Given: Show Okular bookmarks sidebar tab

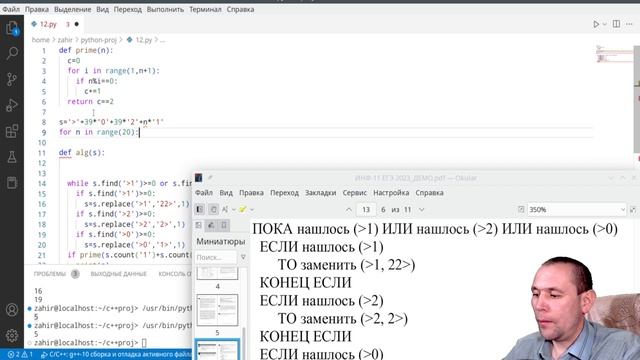Looking at the screenshot, I should (x=224, y=225).
